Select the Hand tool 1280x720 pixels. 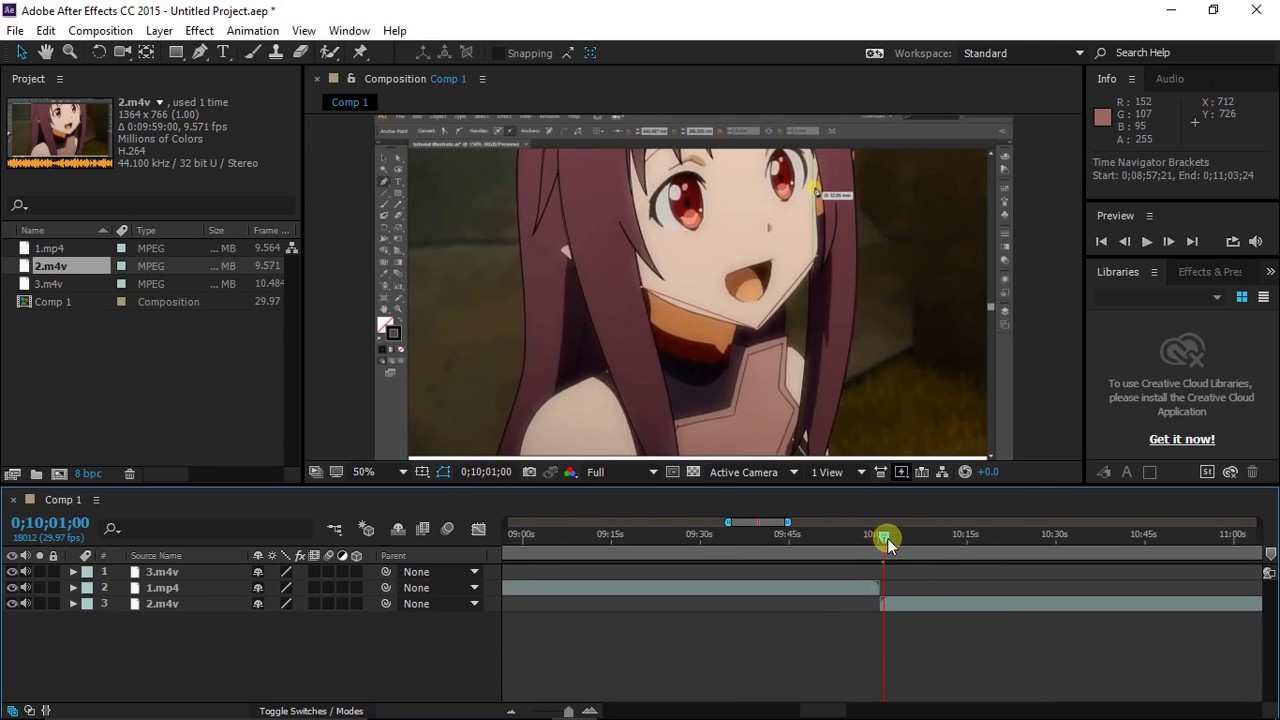46,53
